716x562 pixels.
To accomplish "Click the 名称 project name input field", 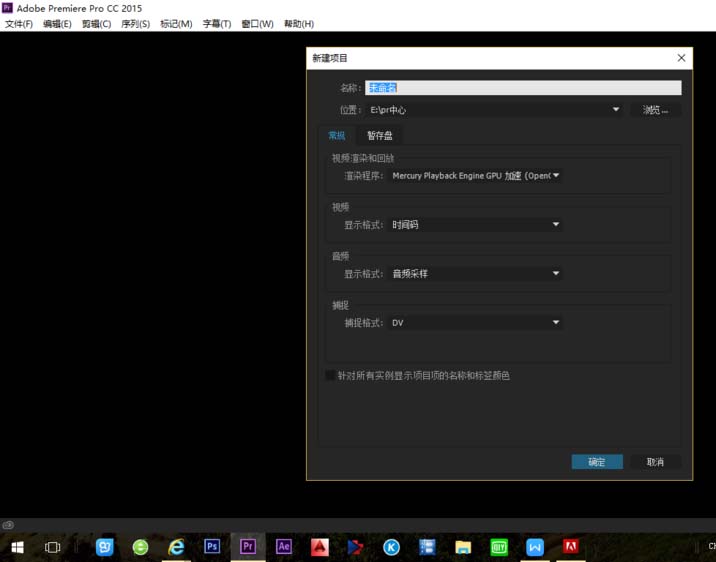I will click(x=523, y=88).
